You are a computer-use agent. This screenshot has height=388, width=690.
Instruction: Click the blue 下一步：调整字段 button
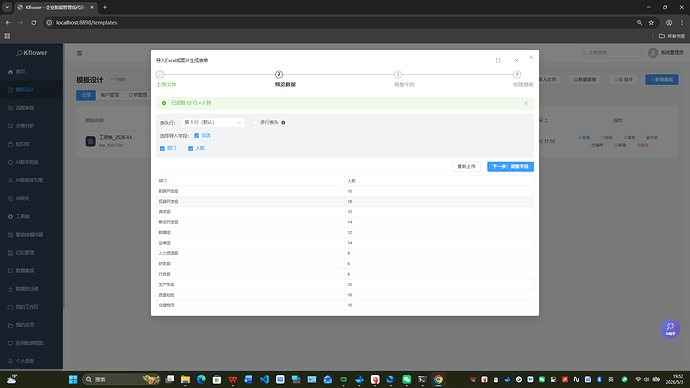[x=510, y=167]
